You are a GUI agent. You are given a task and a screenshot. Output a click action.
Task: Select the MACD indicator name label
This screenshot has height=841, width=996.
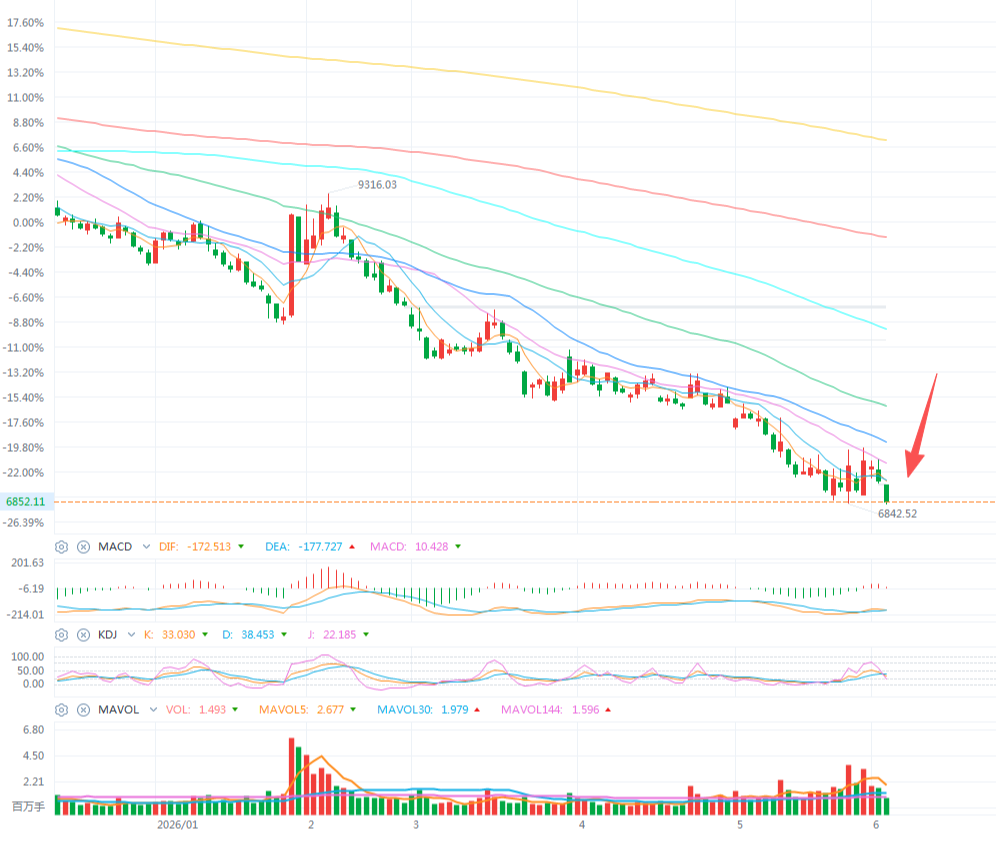(x=115, y=547)
